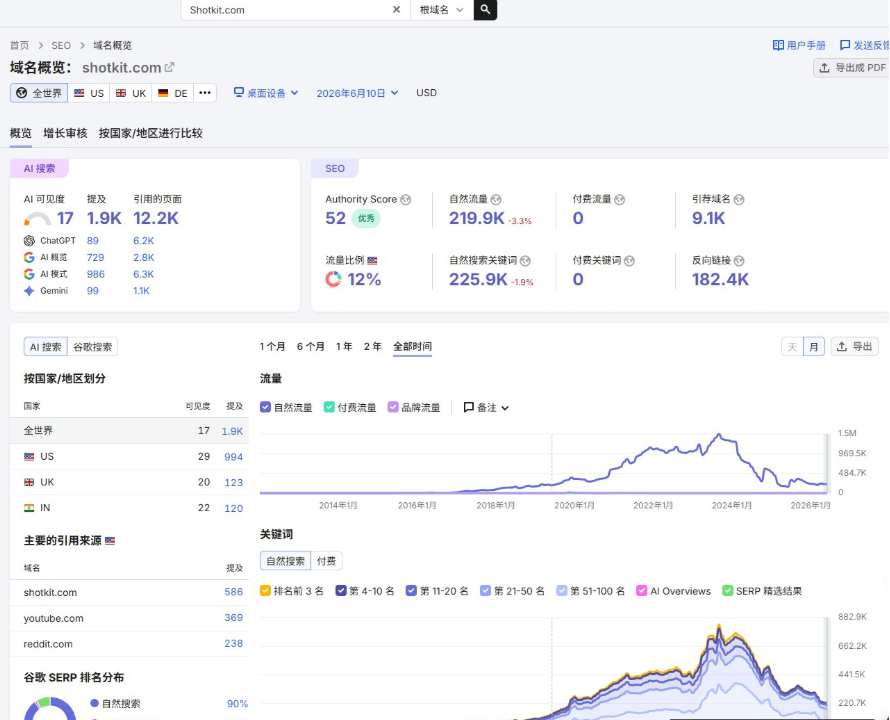The height and width of the screenshot is (720, 890).
Task: Open AI 模式 cited pages 6.3K
Action: (144, 274)
